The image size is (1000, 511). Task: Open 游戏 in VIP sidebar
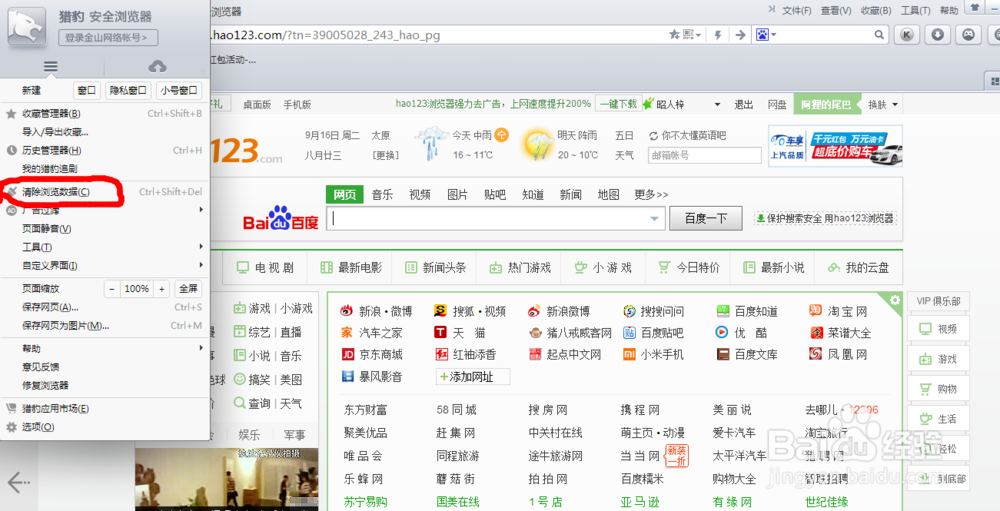point(938,359)
